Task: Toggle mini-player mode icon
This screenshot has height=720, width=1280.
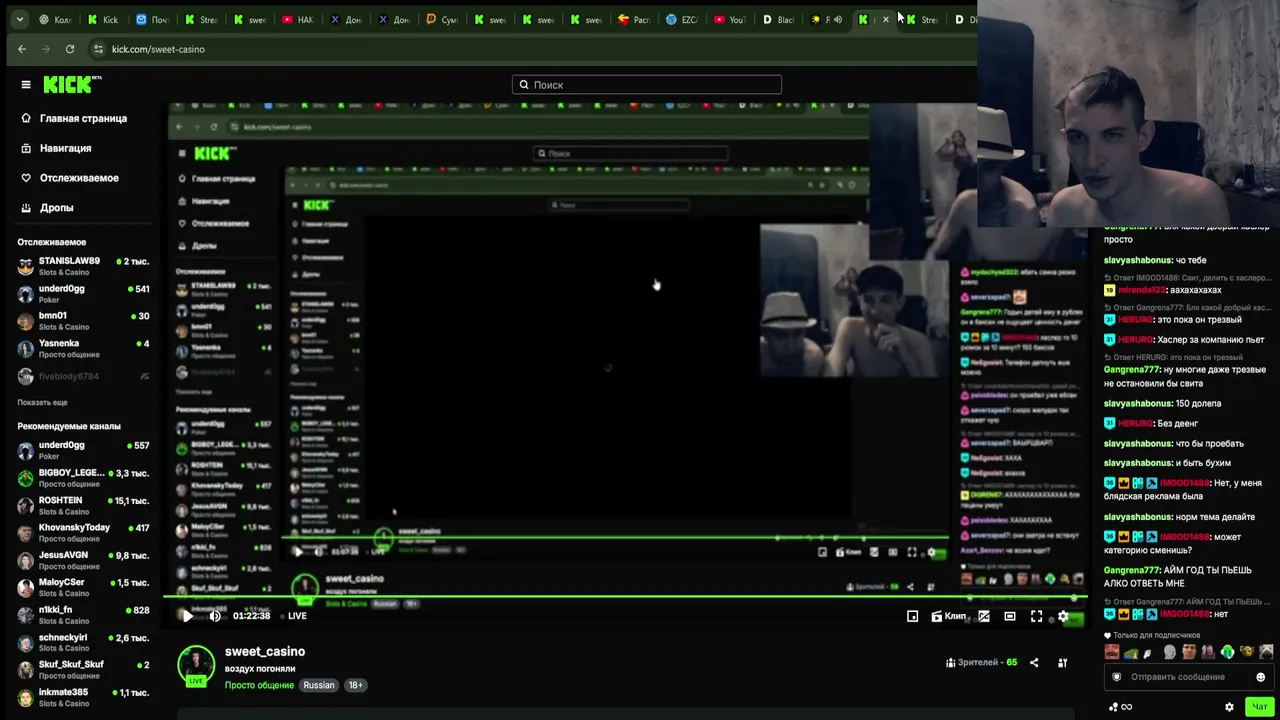Action: click(912, 616)
